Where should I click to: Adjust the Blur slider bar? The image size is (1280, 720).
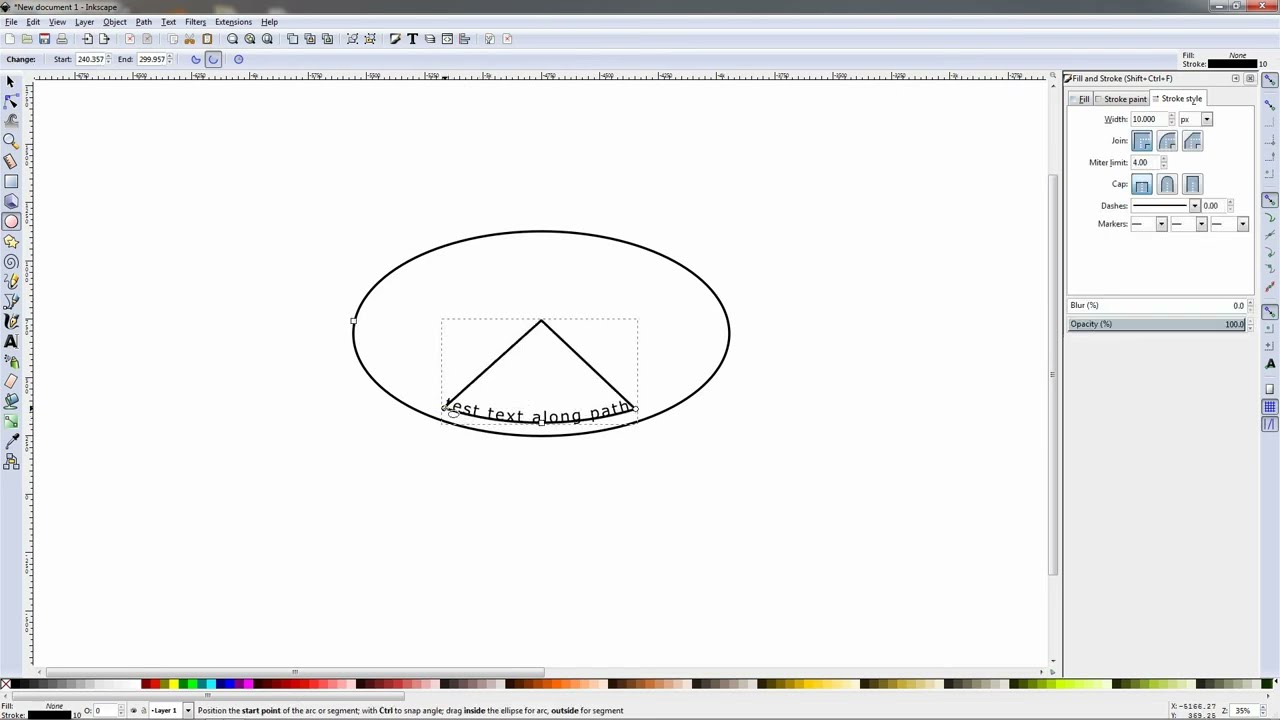point(1158,305)
